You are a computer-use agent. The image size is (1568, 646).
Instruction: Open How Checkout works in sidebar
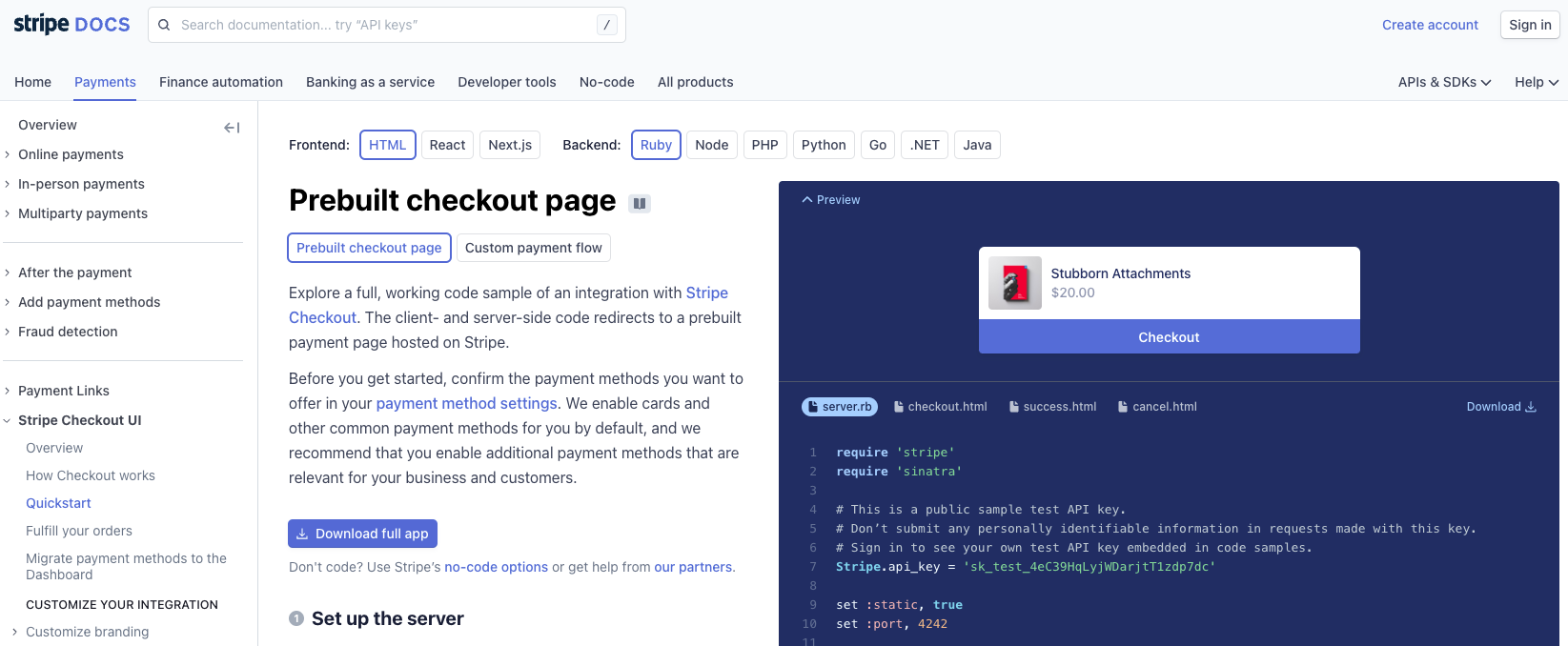pos(91,475)
